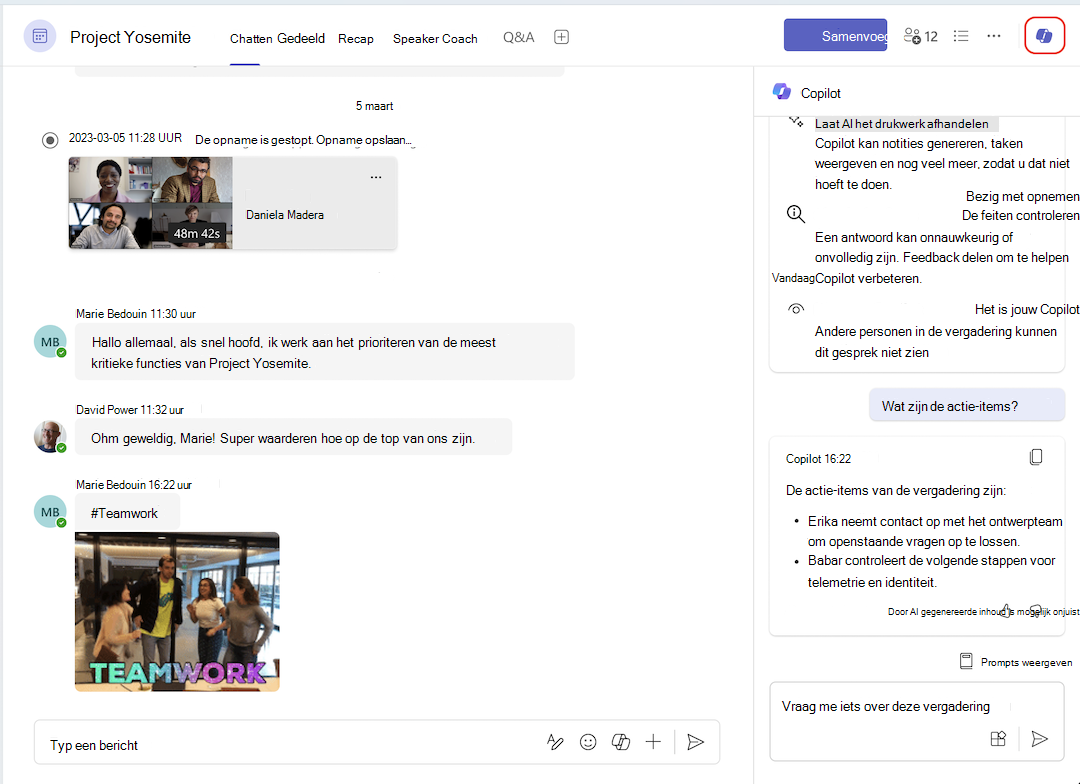The height and width of the screenshot is (784, 1080).
Task: Open Copilot options in the compose bar
Action: click(621, 741)
